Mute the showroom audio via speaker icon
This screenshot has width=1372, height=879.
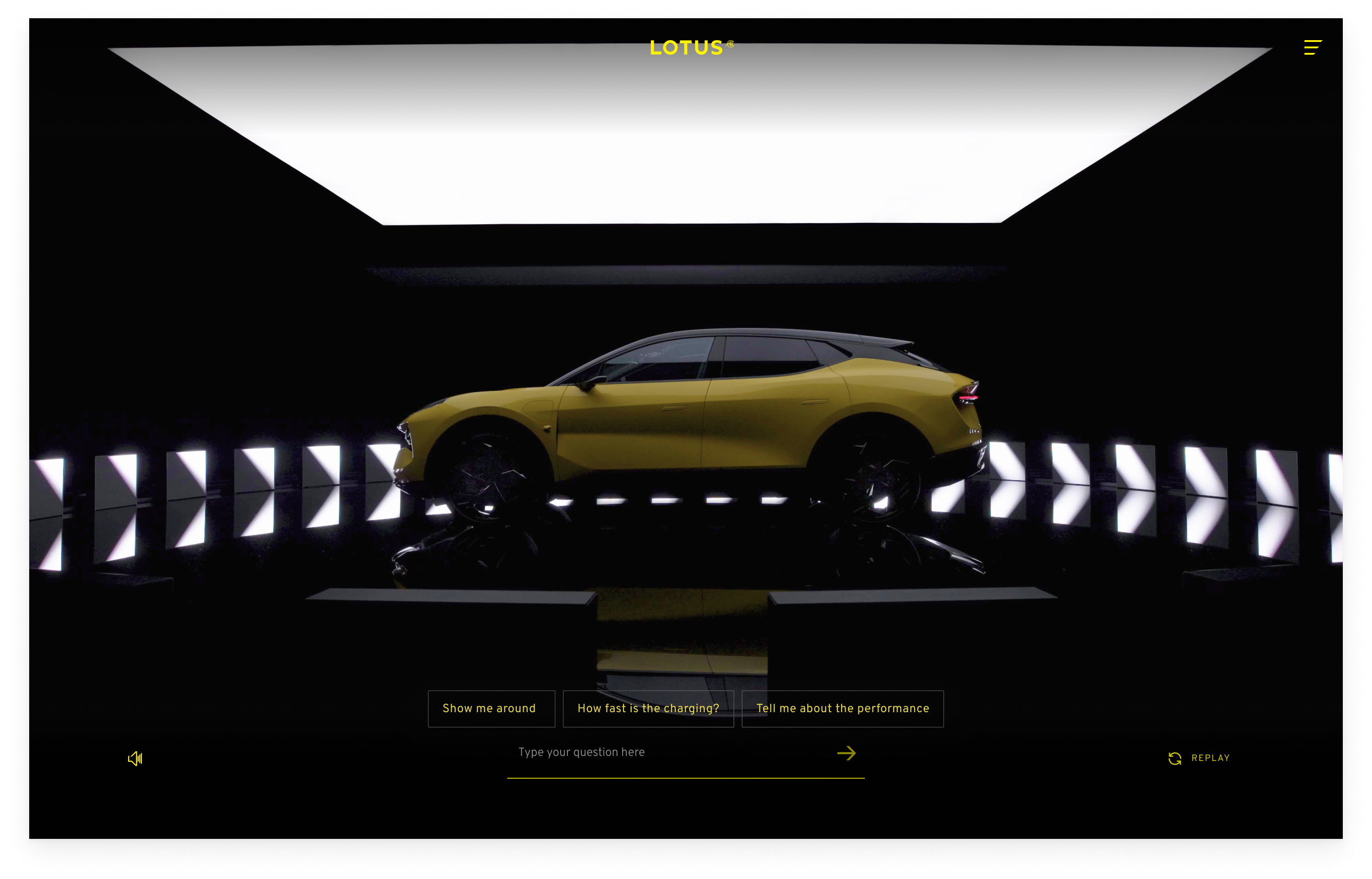click(135, 758)
